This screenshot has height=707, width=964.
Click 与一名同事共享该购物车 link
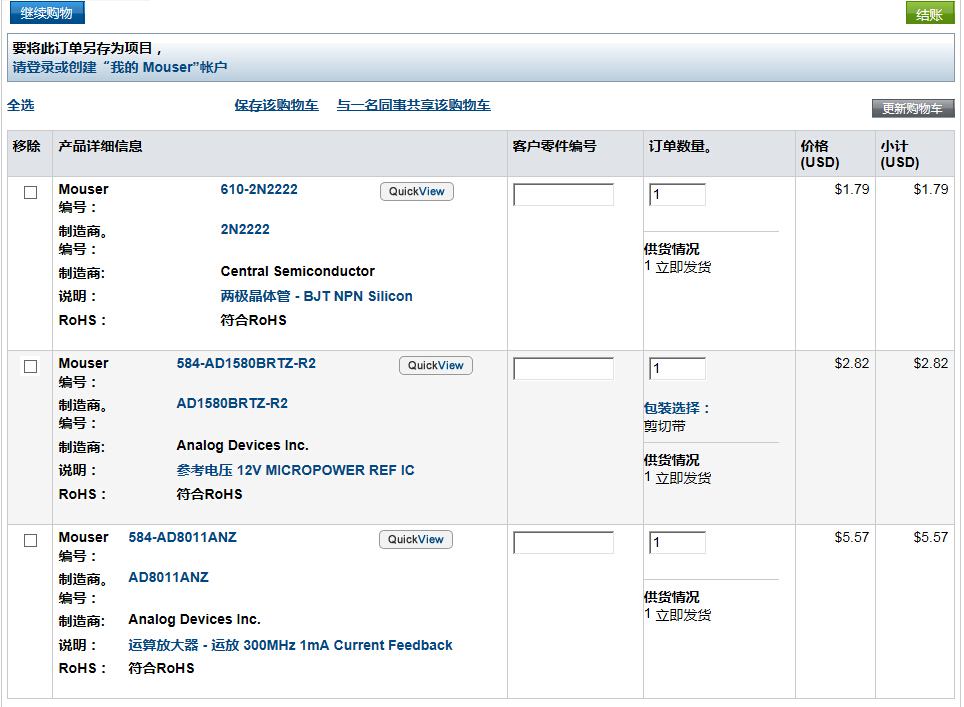tap(413, 105)
